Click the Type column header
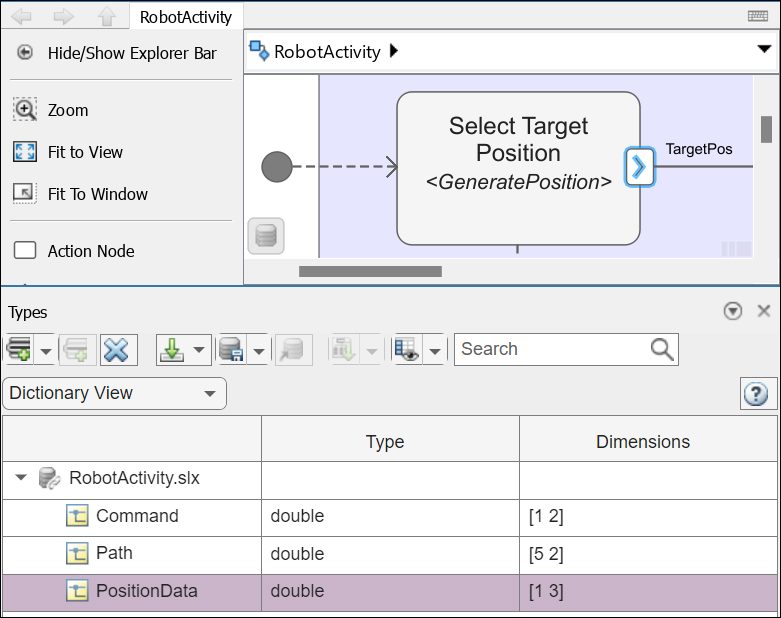This screenshot has height=618, width=781. coord(390,440)
